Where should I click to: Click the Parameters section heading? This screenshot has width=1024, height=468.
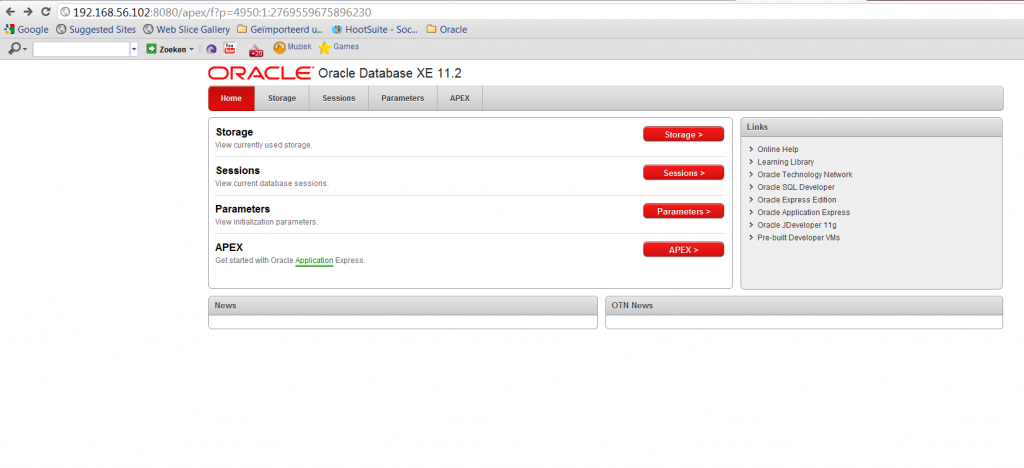pyautogui.click(x=243, y=210)
